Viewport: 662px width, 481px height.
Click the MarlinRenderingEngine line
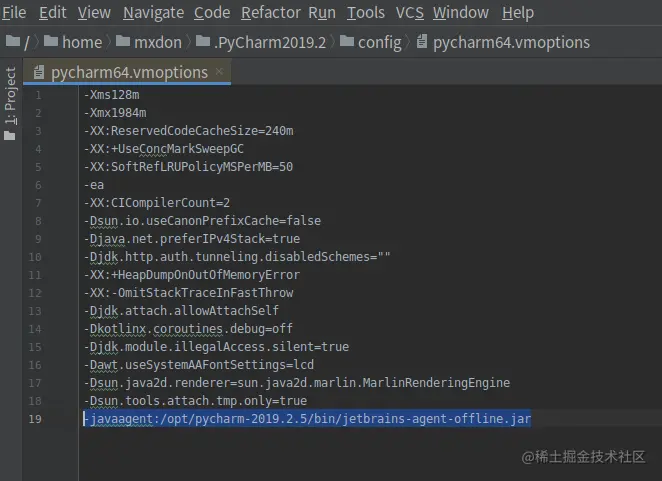pos(297,383)
